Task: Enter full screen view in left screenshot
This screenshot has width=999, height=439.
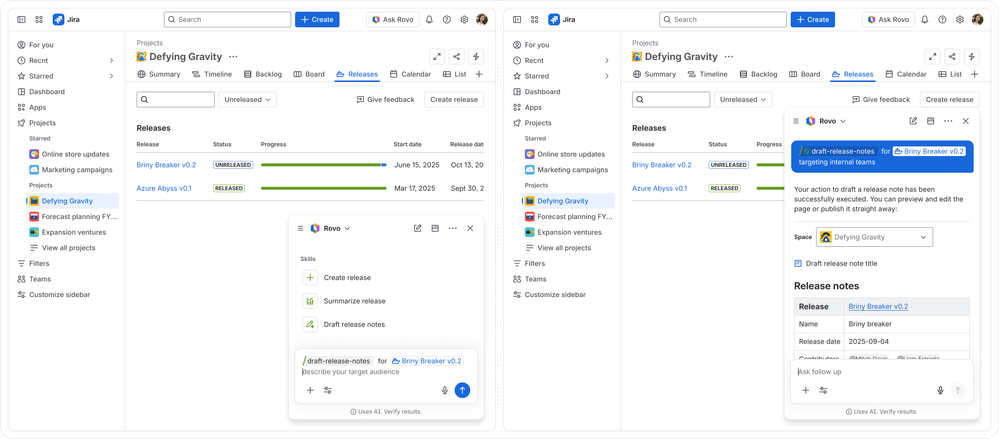Action: (437, 57)
